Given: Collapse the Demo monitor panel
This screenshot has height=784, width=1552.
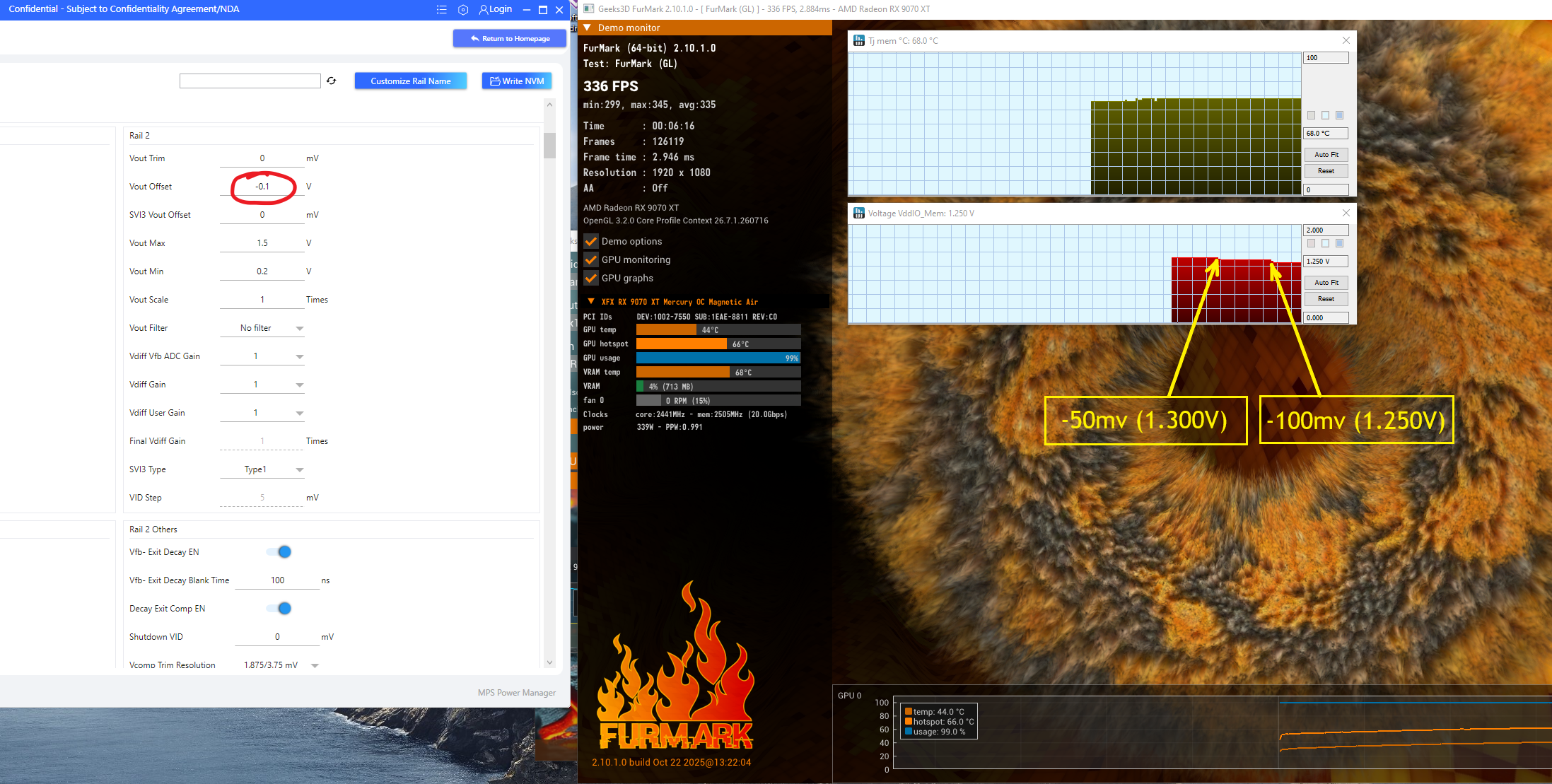Looking at the screenshot, I should point(587,28).
